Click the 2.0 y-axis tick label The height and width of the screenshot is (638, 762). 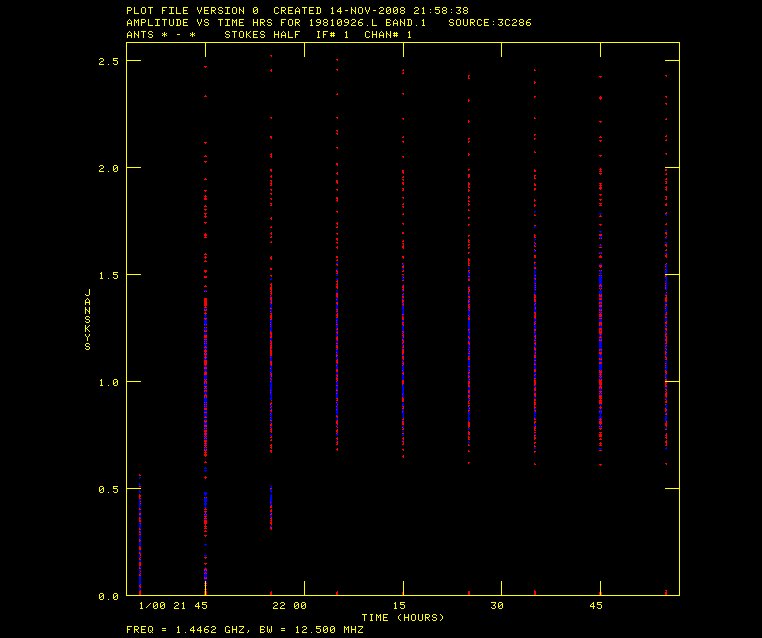[x=108, y=168]
